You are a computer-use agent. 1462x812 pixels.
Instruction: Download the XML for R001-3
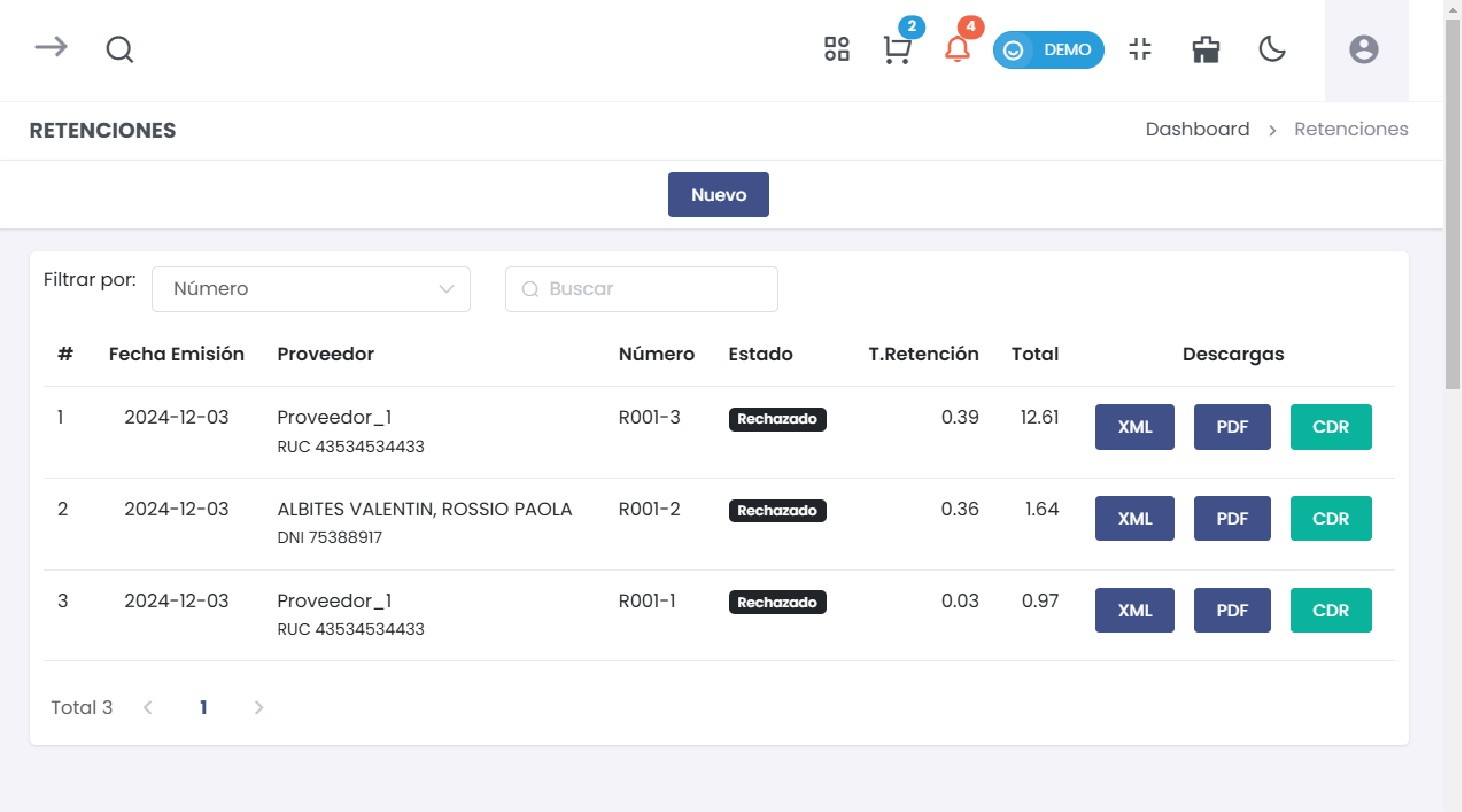click(x=1134, y=427)
